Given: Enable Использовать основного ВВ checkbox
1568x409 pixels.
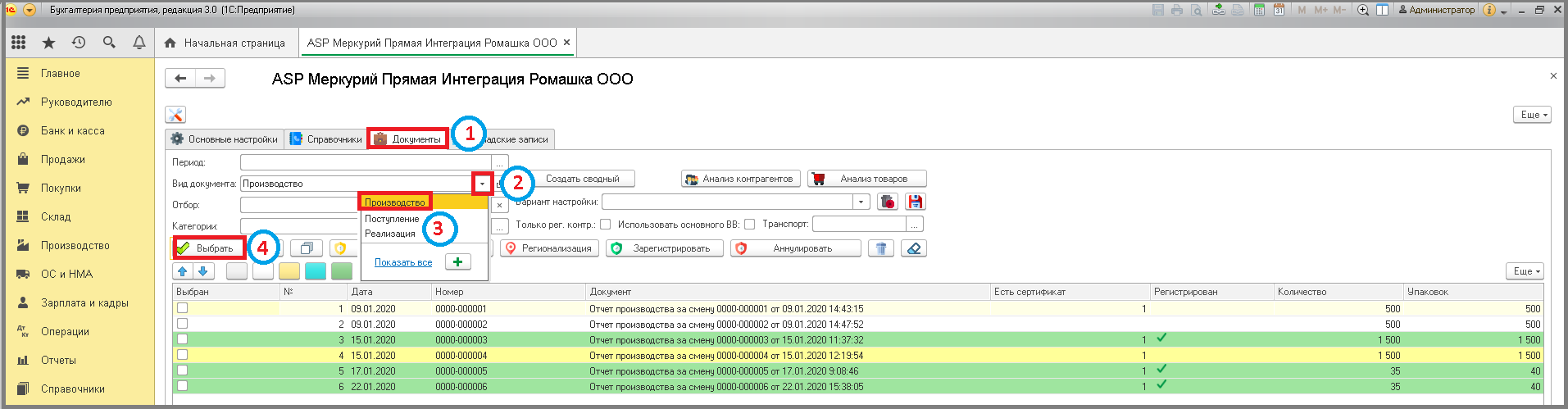Looking at the screenshot, I should 749,224.
